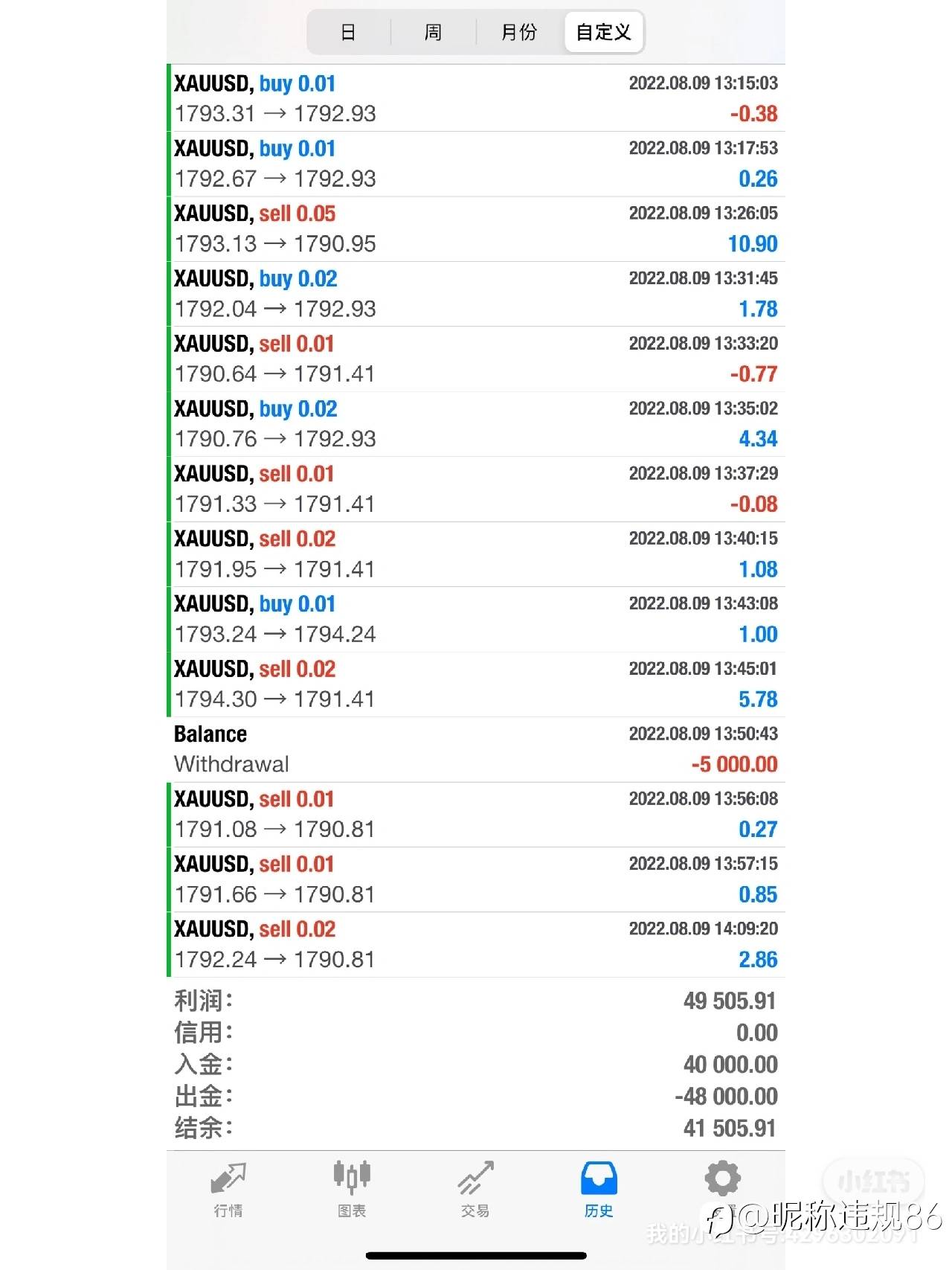952x1270 pixels.
Task: Open the sell 0.05 trade at 13:26:05
Action: click(476, 228)
